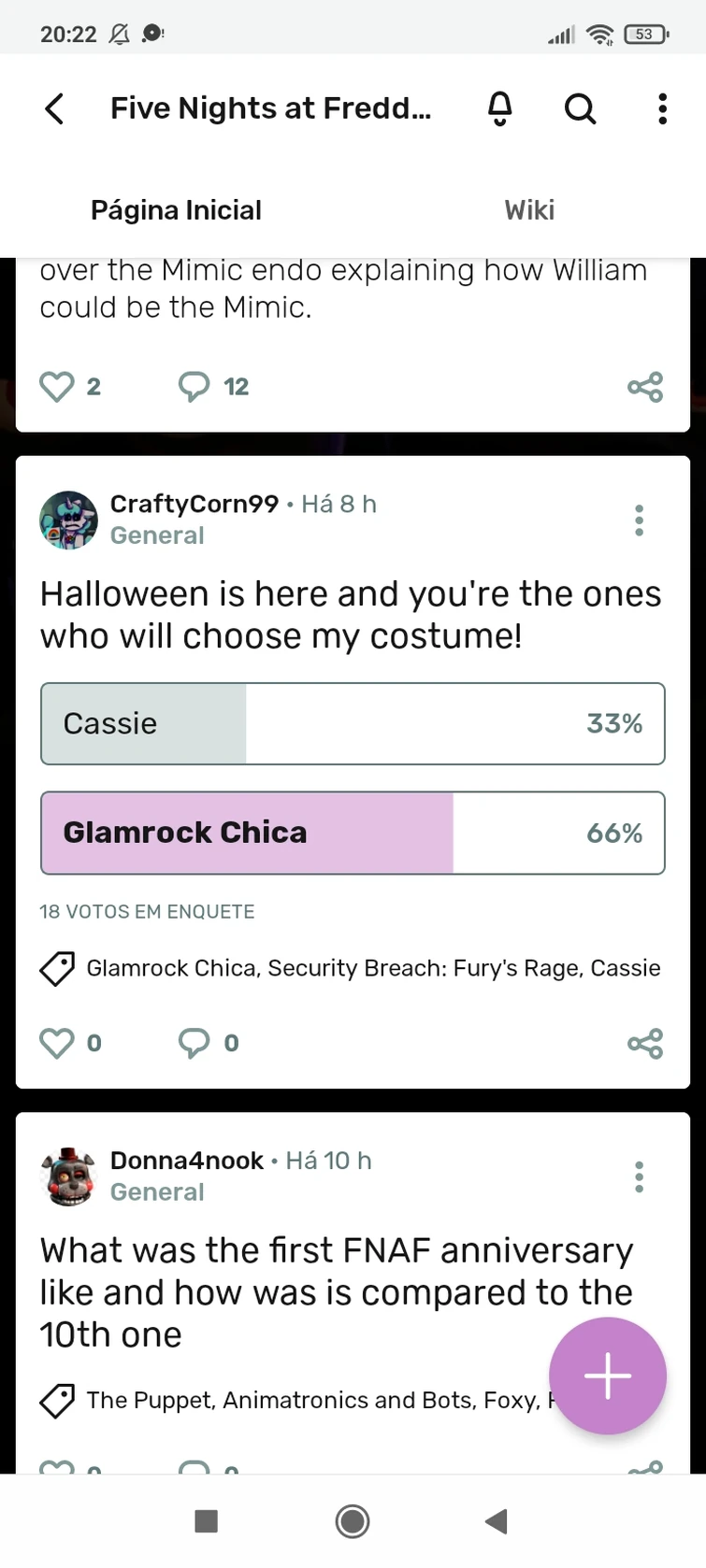Like CraftyCorn99's Halloween costume poll
The image size is (706, 1568).
click(x=56, y=1043)
